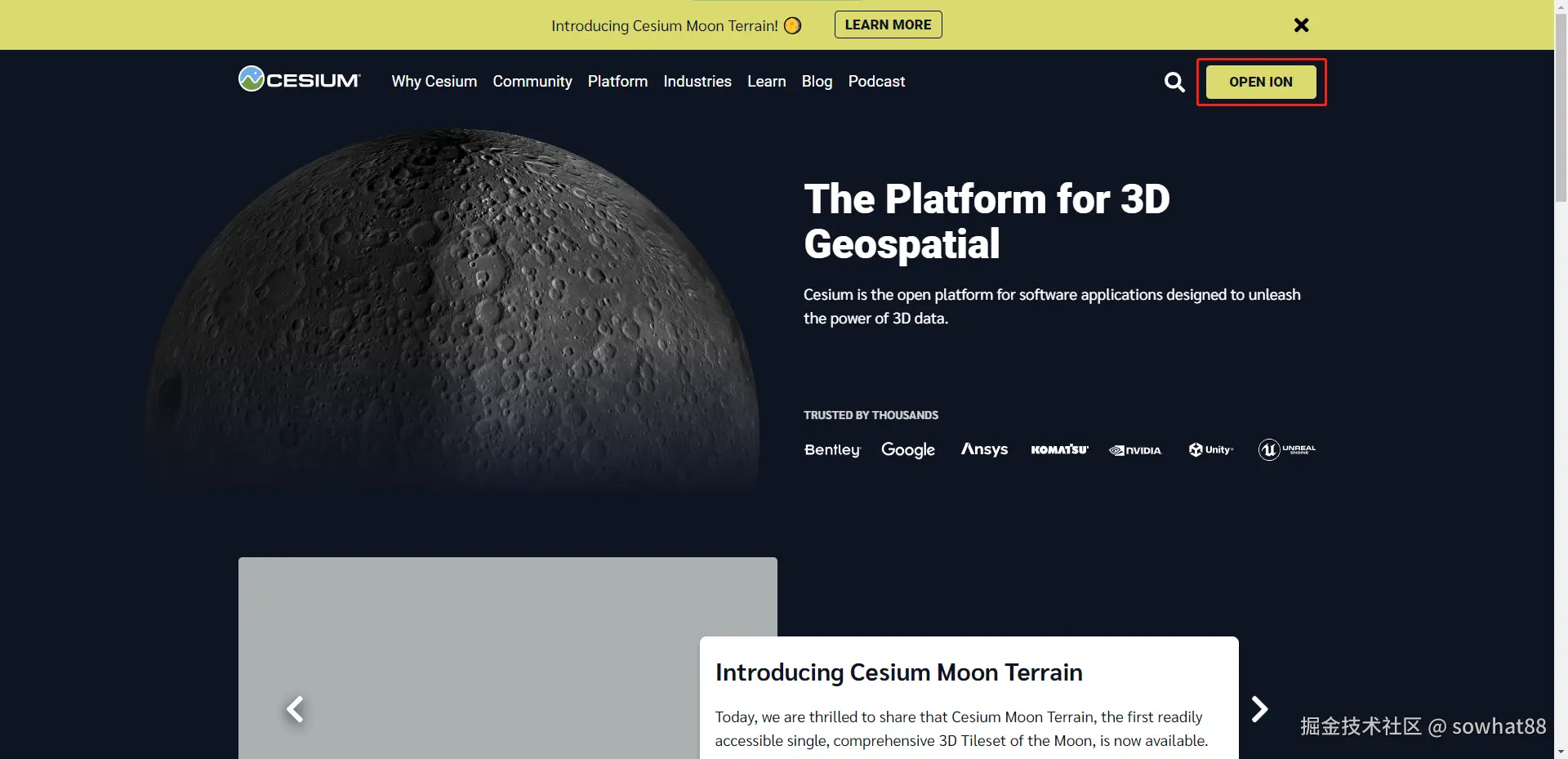Click the Google logo
1568x759 pixels.
pos(908,450)
